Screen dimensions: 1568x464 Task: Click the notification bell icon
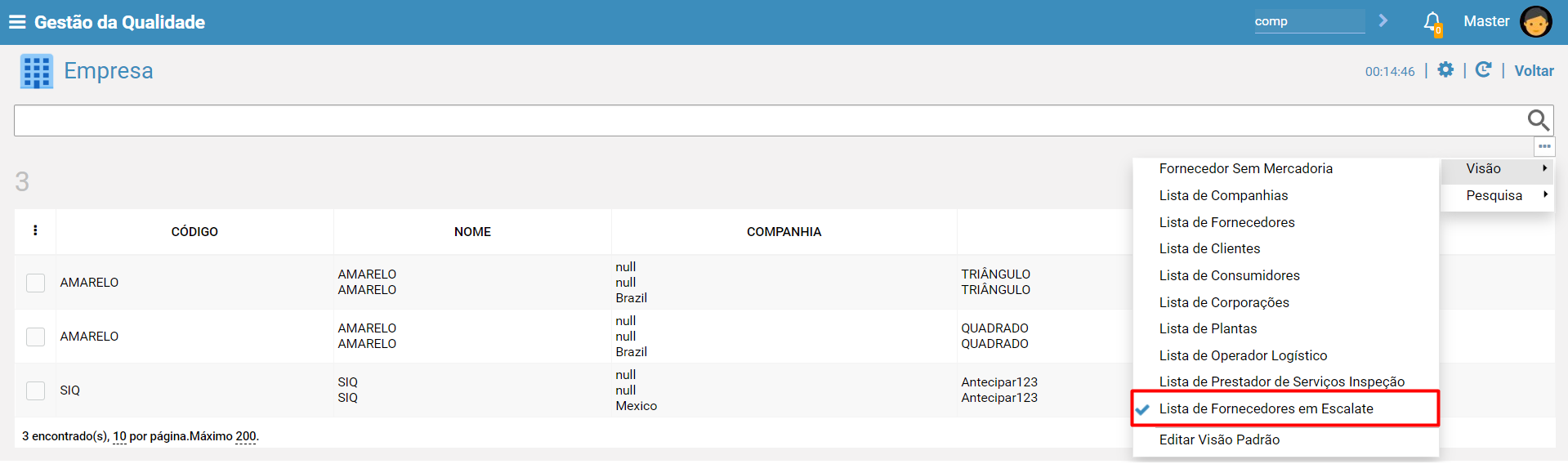[1432, 22]
